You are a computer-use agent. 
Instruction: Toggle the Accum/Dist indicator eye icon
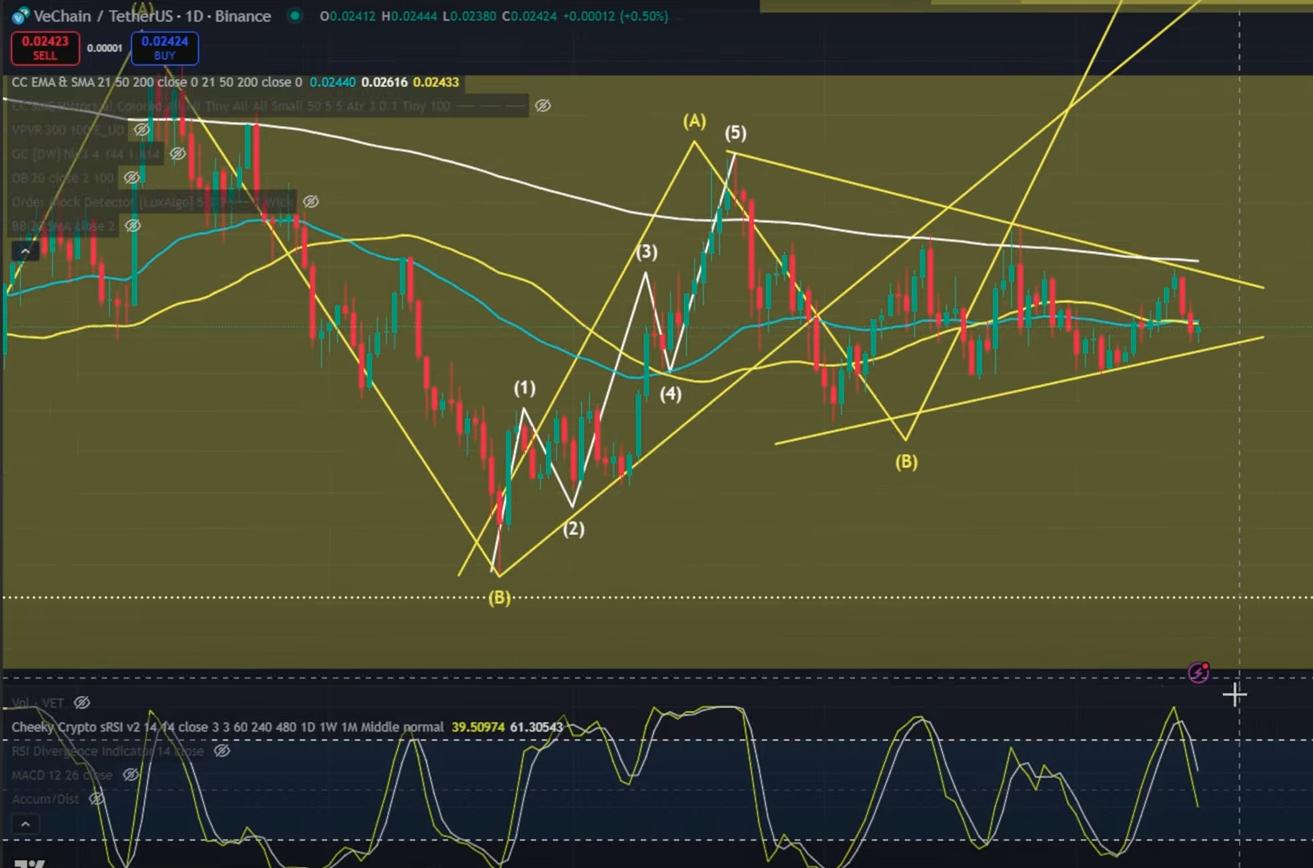[96, 799]
